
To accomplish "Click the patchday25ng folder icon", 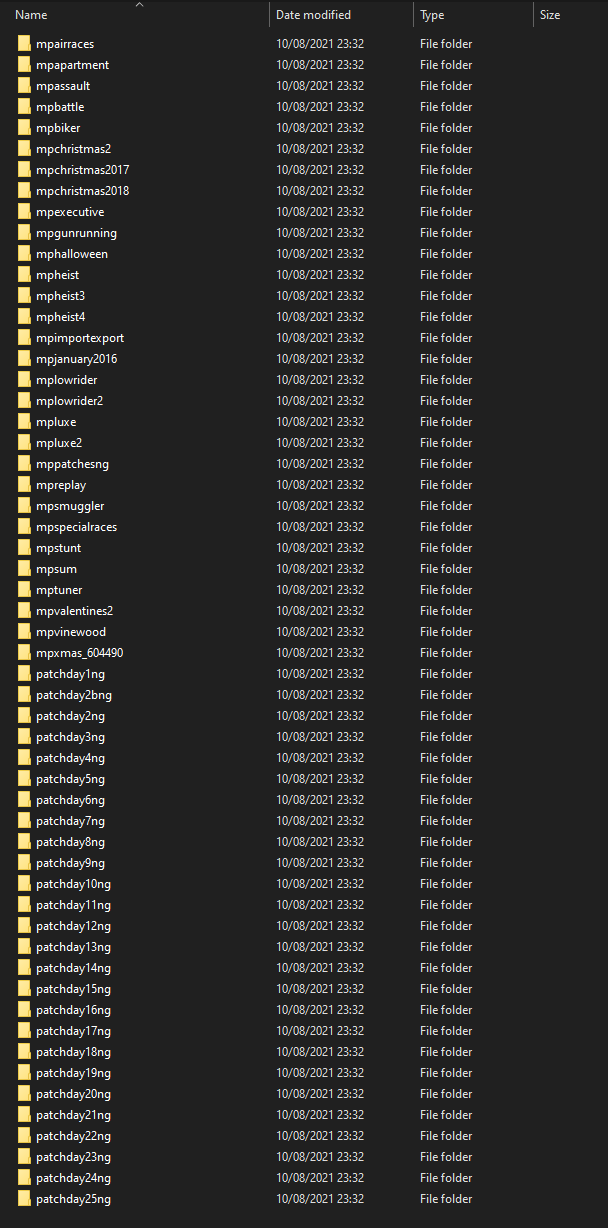I will 25,1199.
